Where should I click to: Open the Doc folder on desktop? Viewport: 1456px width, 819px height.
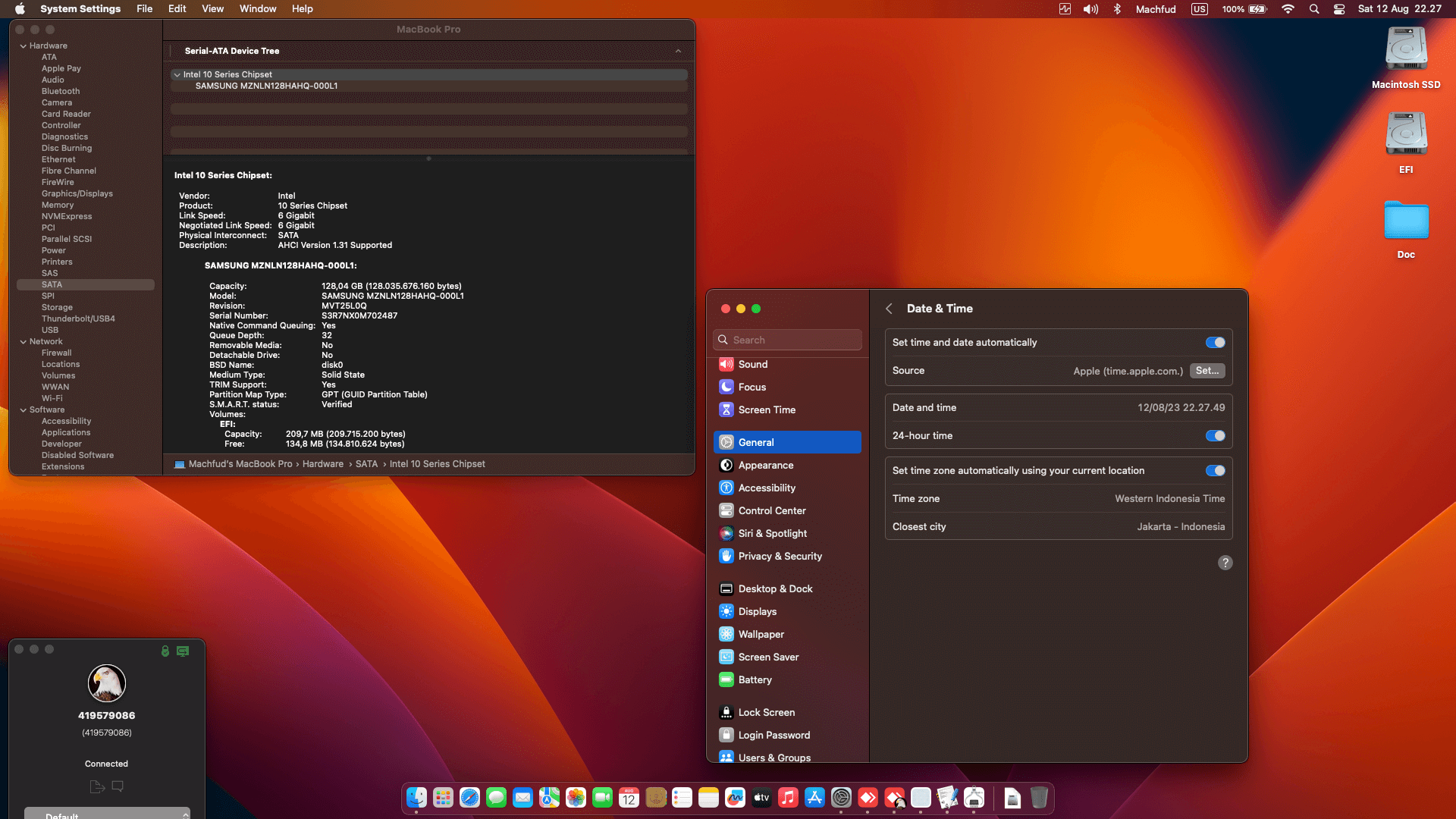(x=1405, y=221)
